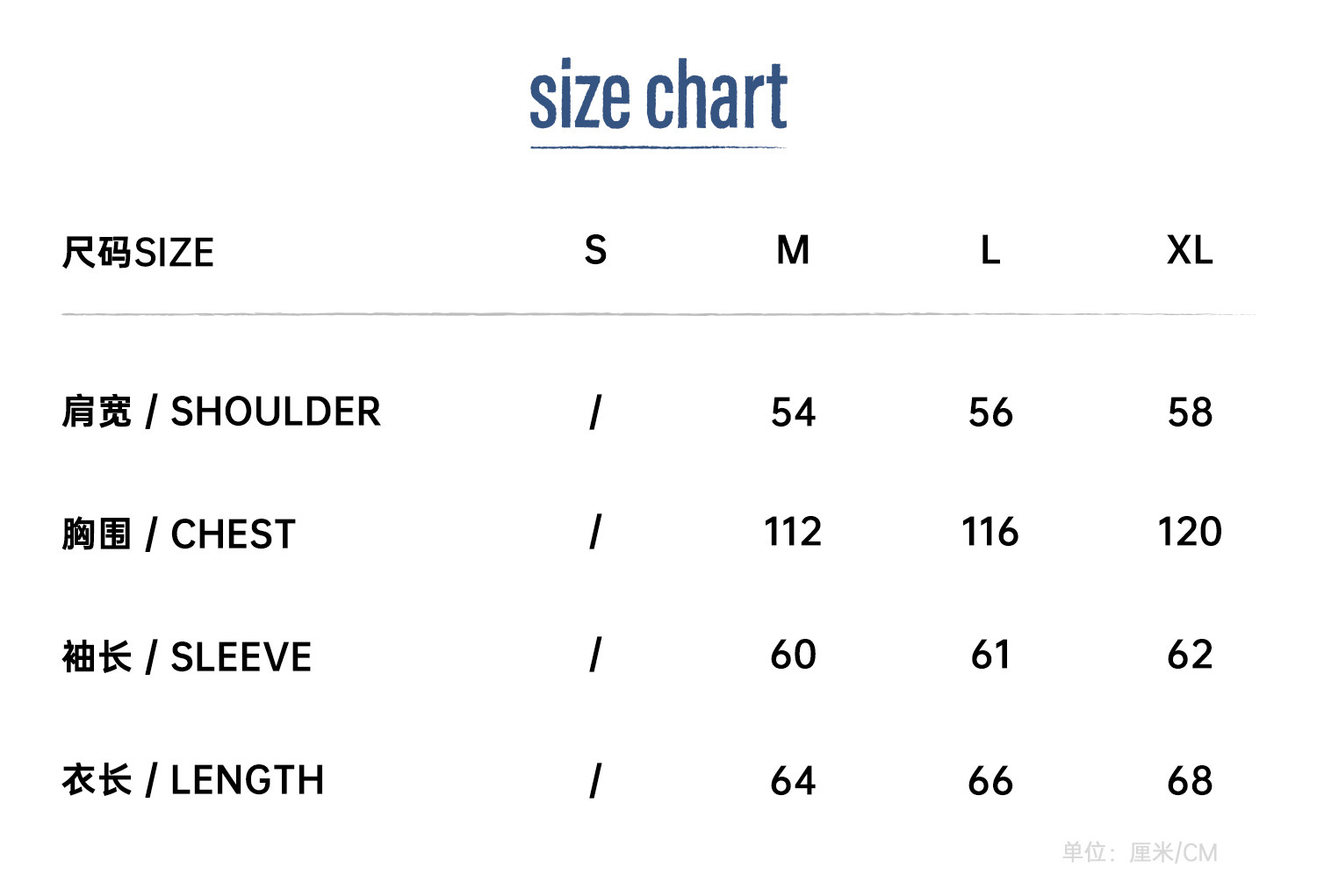Screen dimensions: 1317x896
Task: Click the chest value 120 for XL
Action: (x=1190, y=532)
